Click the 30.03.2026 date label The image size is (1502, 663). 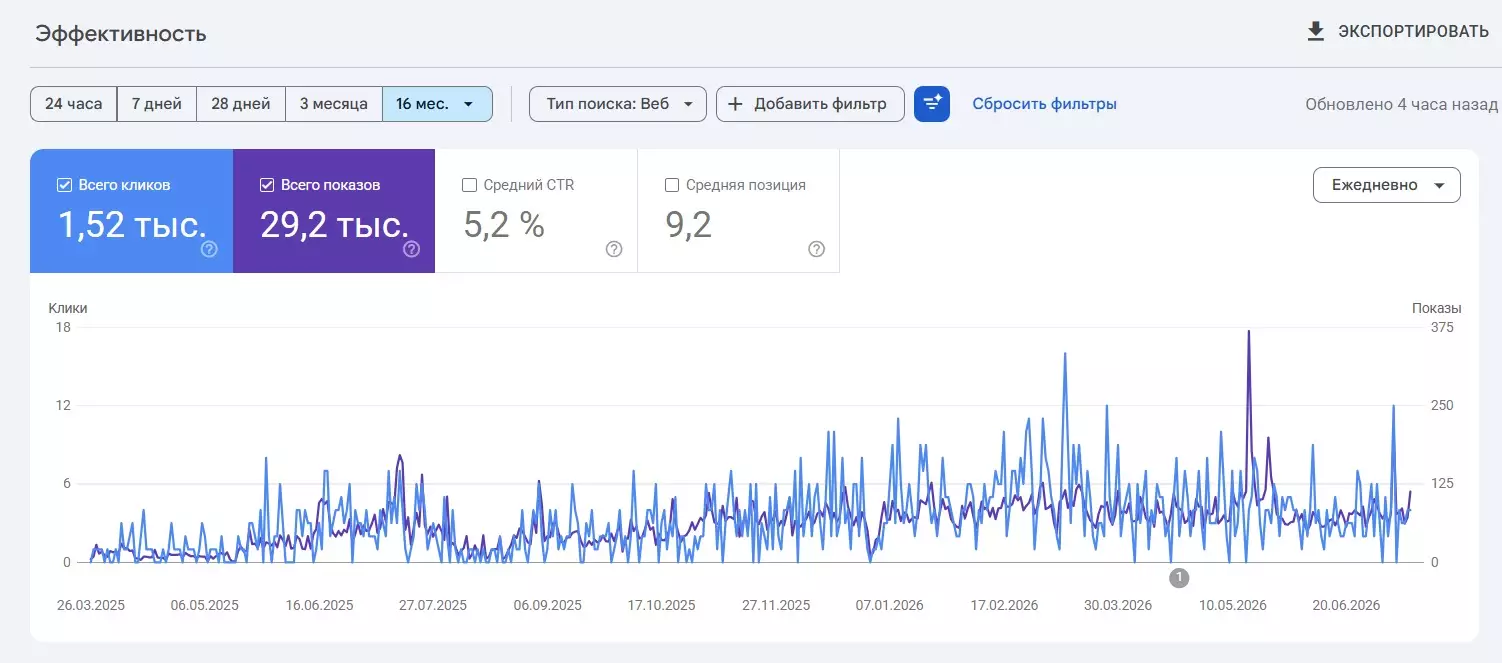tap(1118, 606)
